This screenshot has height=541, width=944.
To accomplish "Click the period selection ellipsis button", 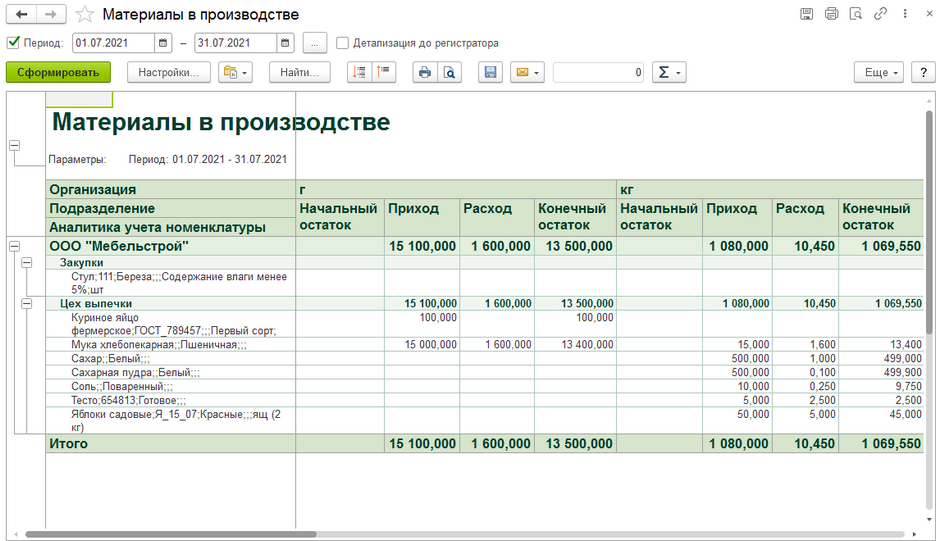I will coord(315,43).
